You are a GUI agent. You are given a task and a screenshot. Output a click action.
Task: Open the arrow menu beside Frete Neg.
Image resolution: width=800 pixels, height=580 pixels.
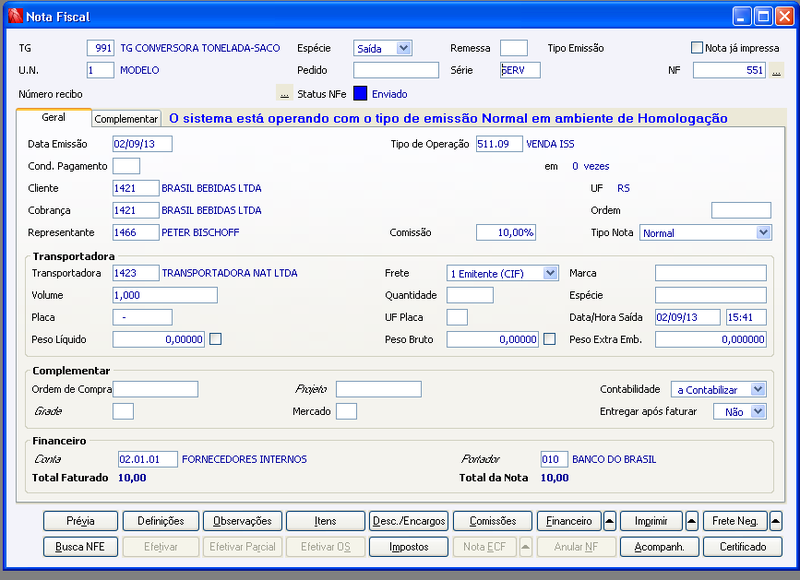pos(773,520)
